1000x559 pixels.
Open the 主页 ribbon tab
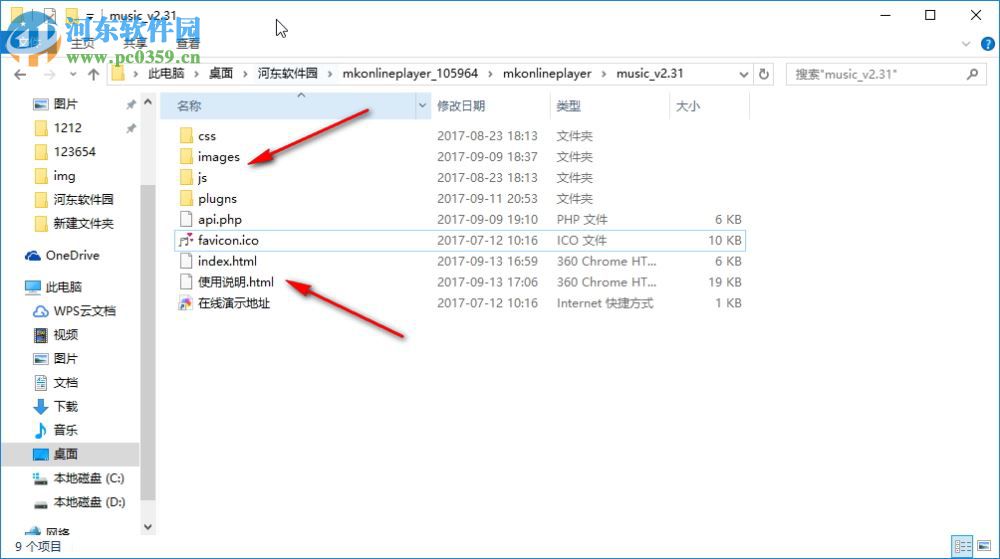tap(82, 44)
